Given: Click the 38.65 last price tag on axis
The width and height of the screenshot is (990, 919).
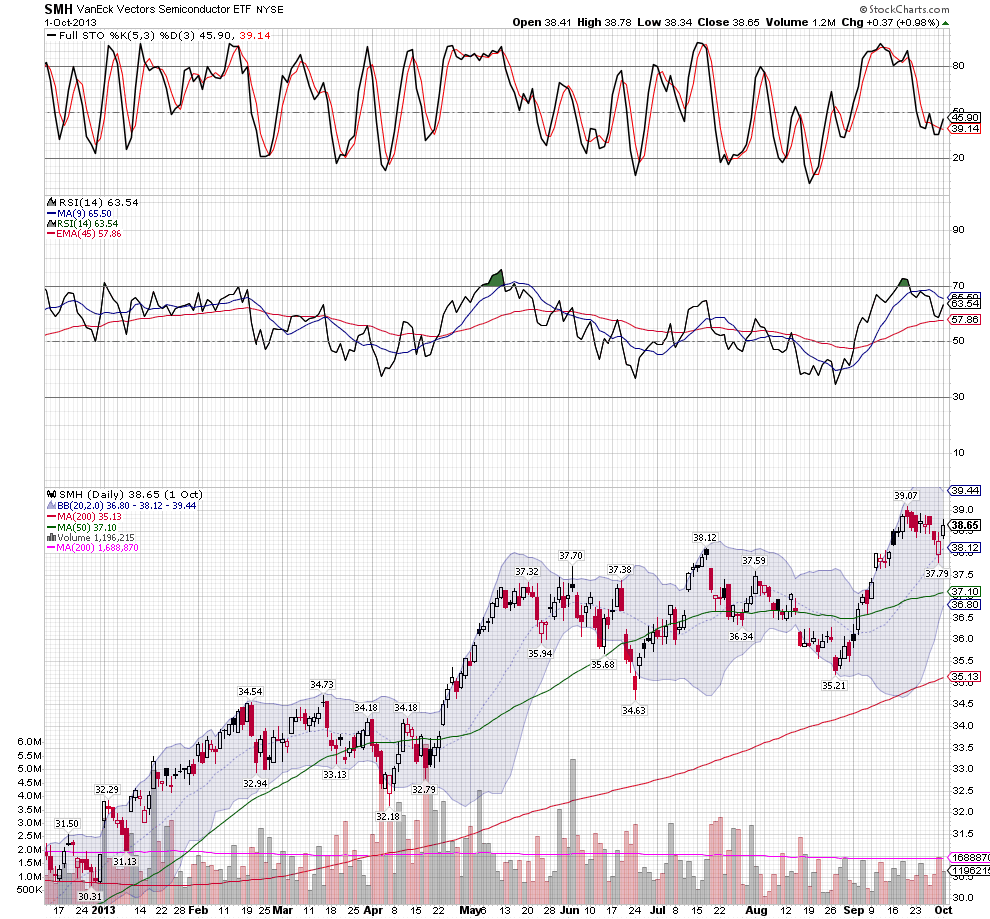Looking at the screenshot, I should 964,525.
